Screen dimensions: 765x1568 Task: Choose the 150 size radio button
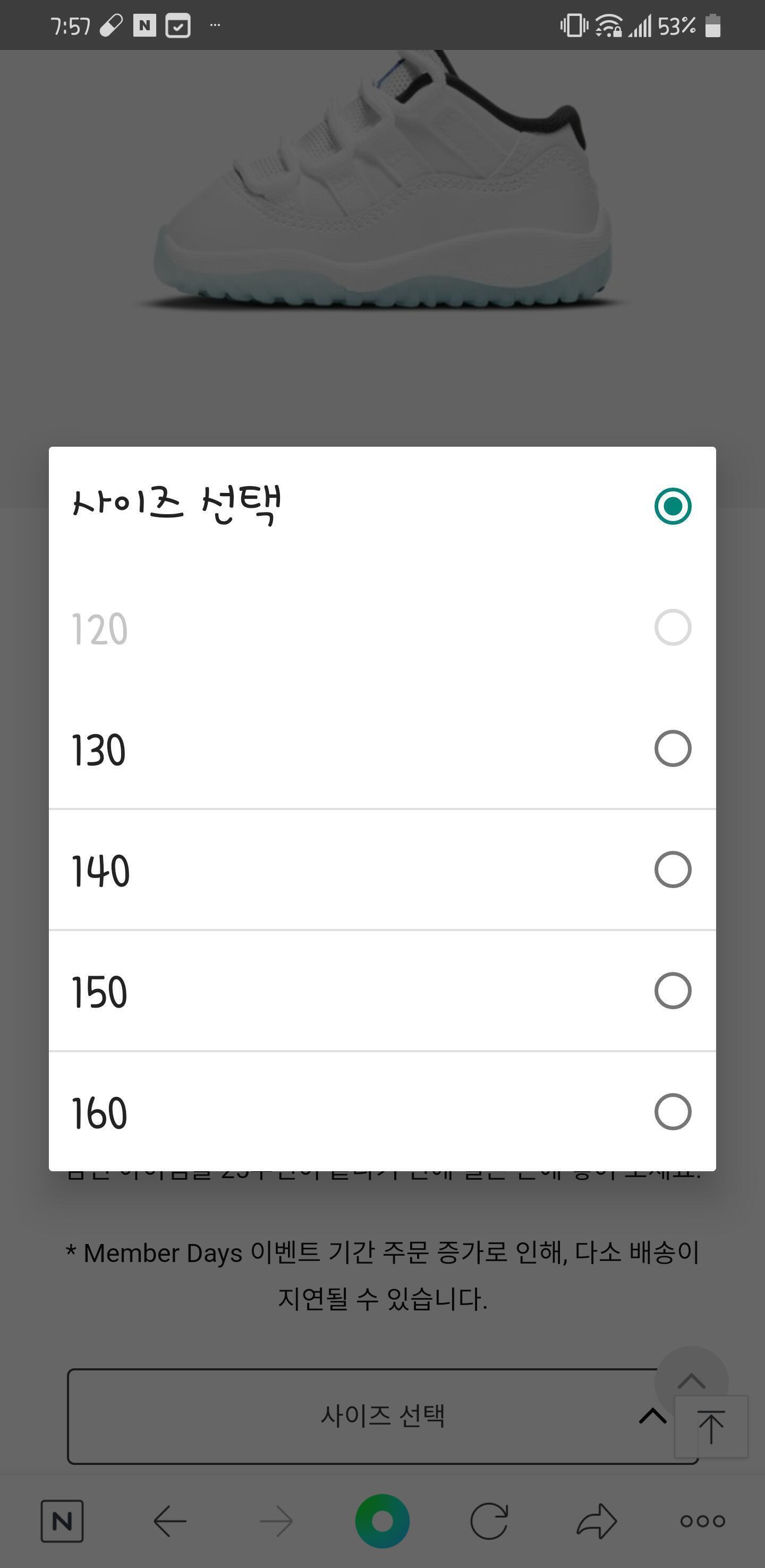[x=673, y=991]
